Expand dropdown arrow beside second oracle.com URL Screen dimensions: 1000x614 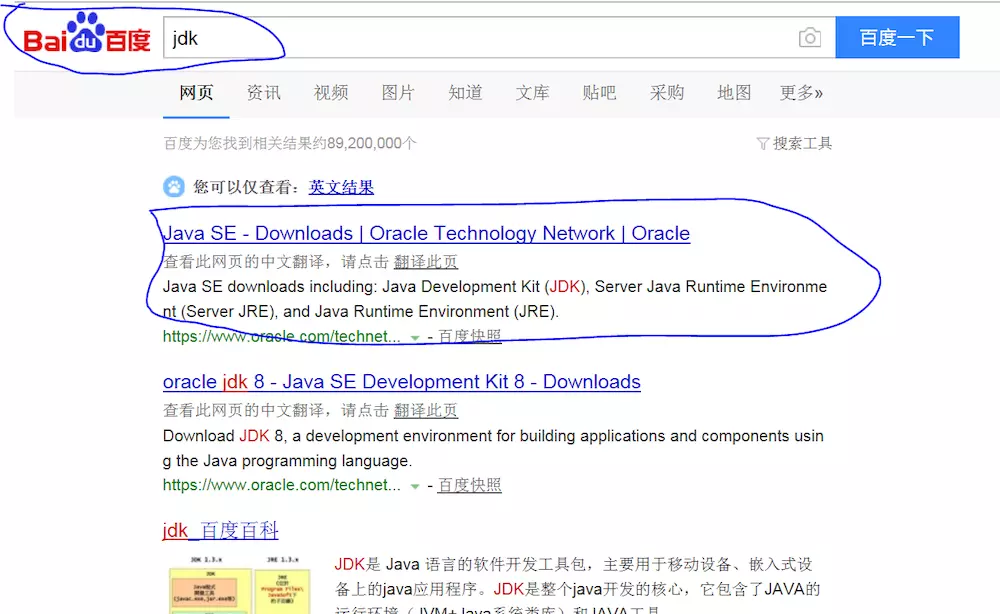[415, 486]
